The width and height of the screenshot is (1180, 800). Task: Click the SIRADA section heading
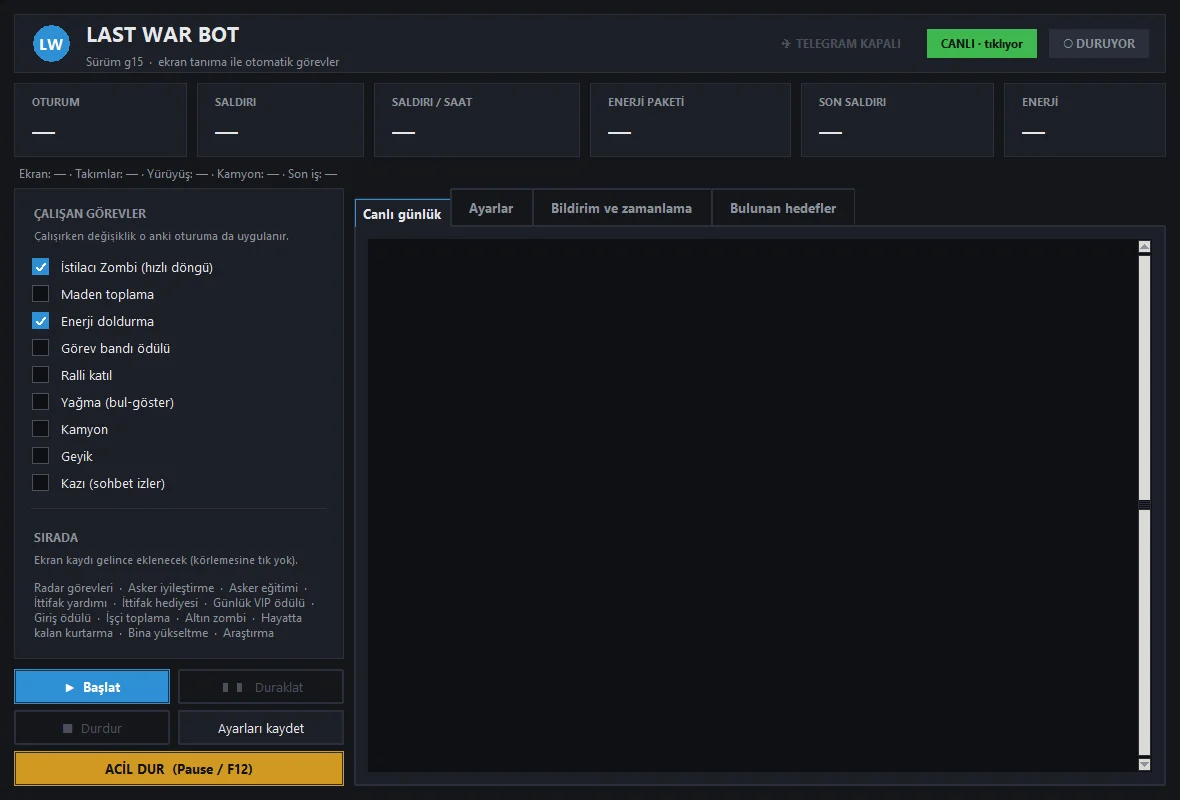pyautogui.click(x=56, y=537)
